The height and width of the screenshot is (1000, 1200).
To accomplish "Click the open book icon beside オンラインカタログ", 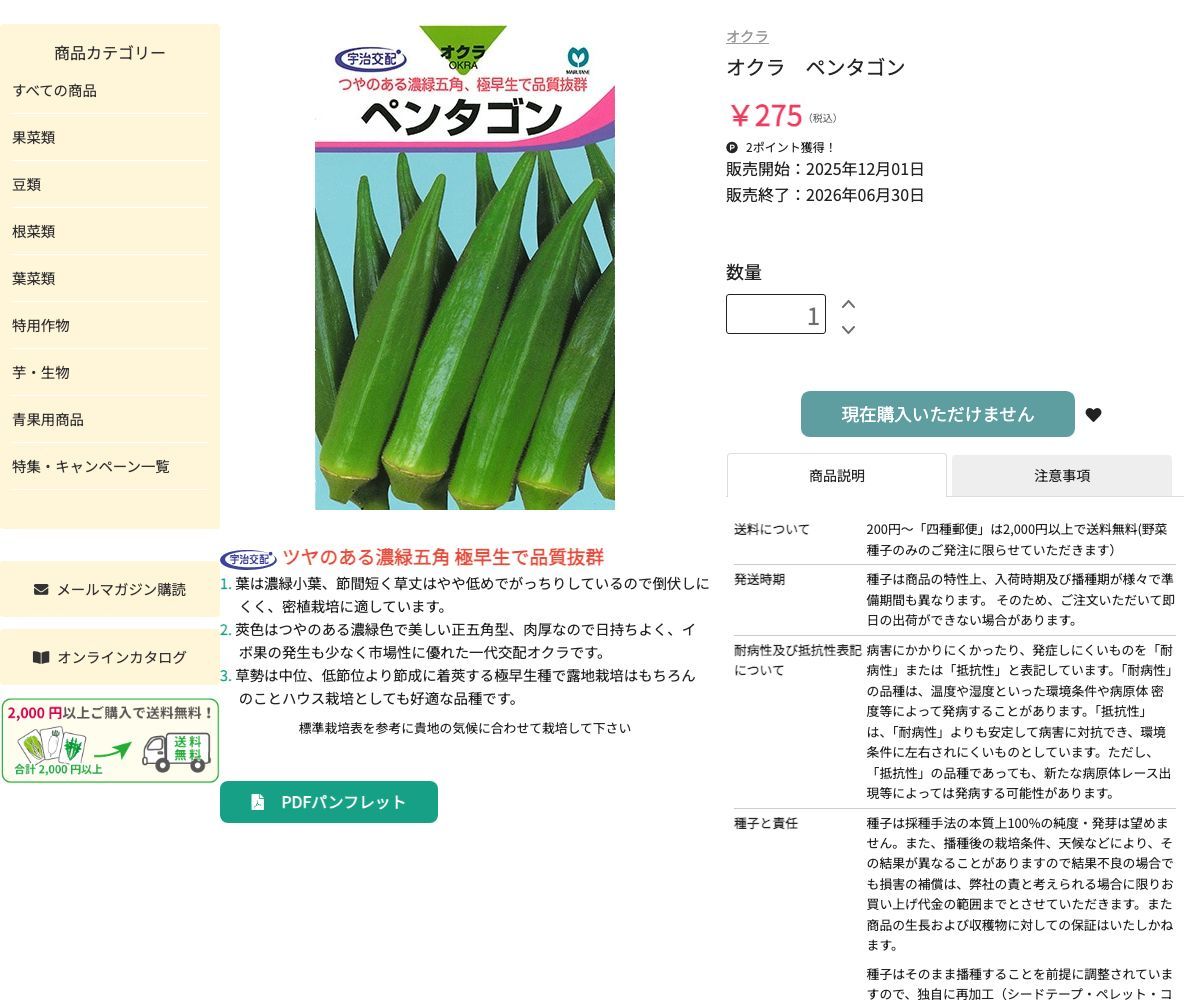I will (x=40, y=657).
